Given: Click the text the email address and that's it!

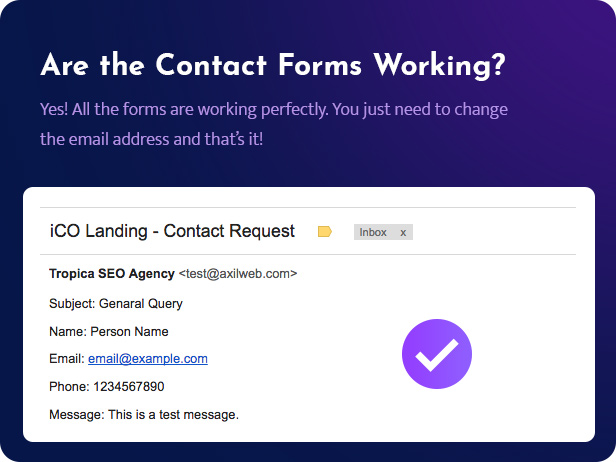Looking at the screenshot, I should [x=152, y=139].
